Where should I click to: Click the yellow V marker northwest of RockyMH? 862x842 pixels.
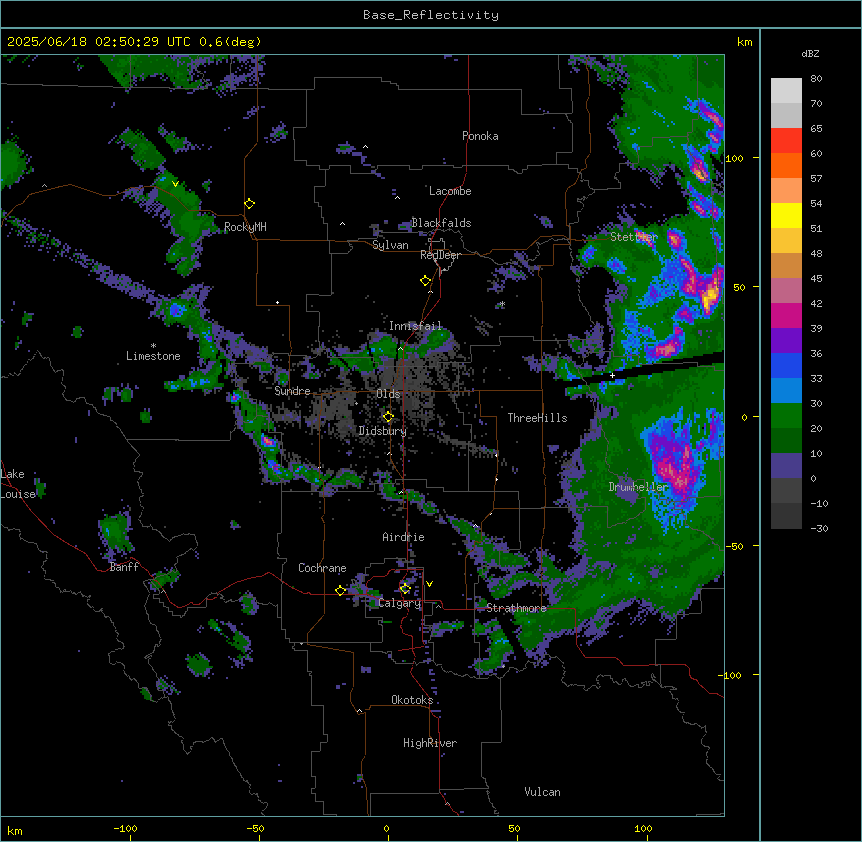coord(175,184)
